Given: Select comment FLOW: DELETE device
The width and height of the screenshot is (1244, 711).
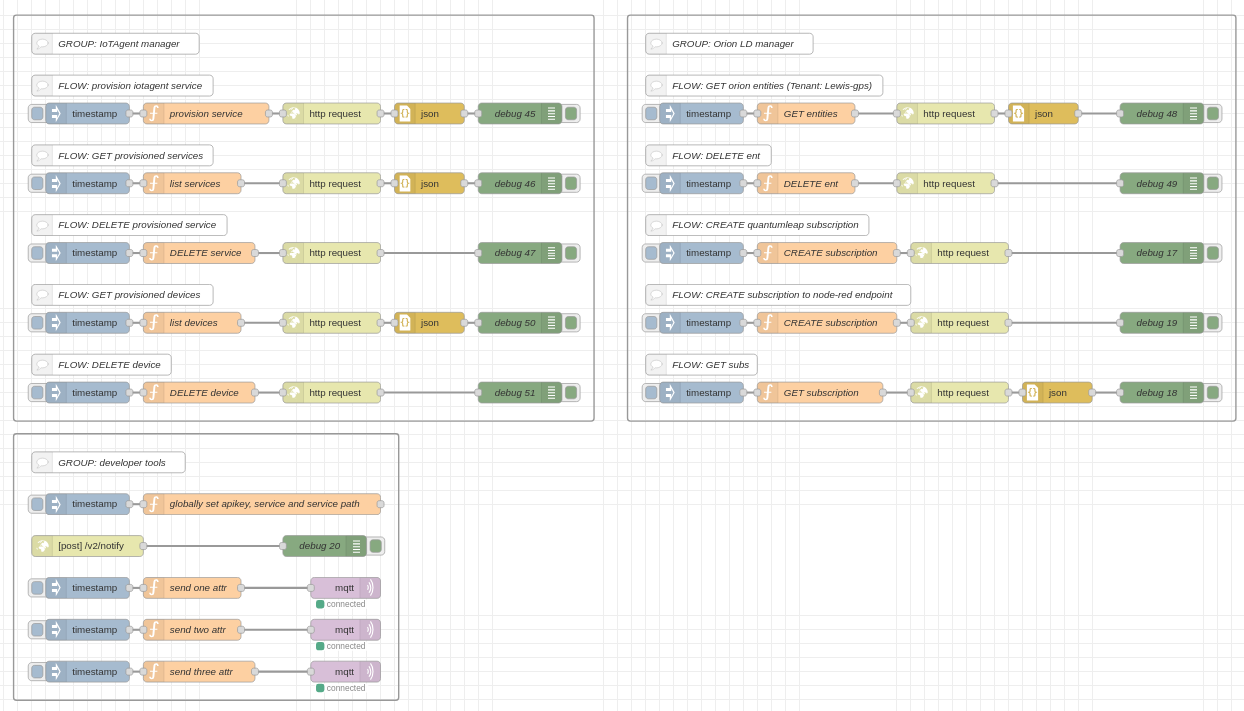Looking at the screenshot, I should tap(101, 365).
